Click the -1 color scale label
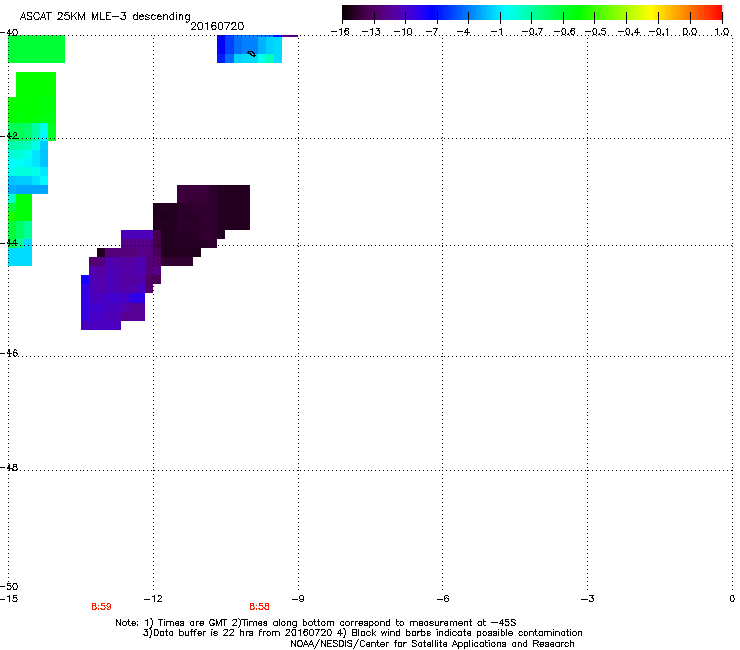Screen dimensions: 740x650 click(497, 32)
